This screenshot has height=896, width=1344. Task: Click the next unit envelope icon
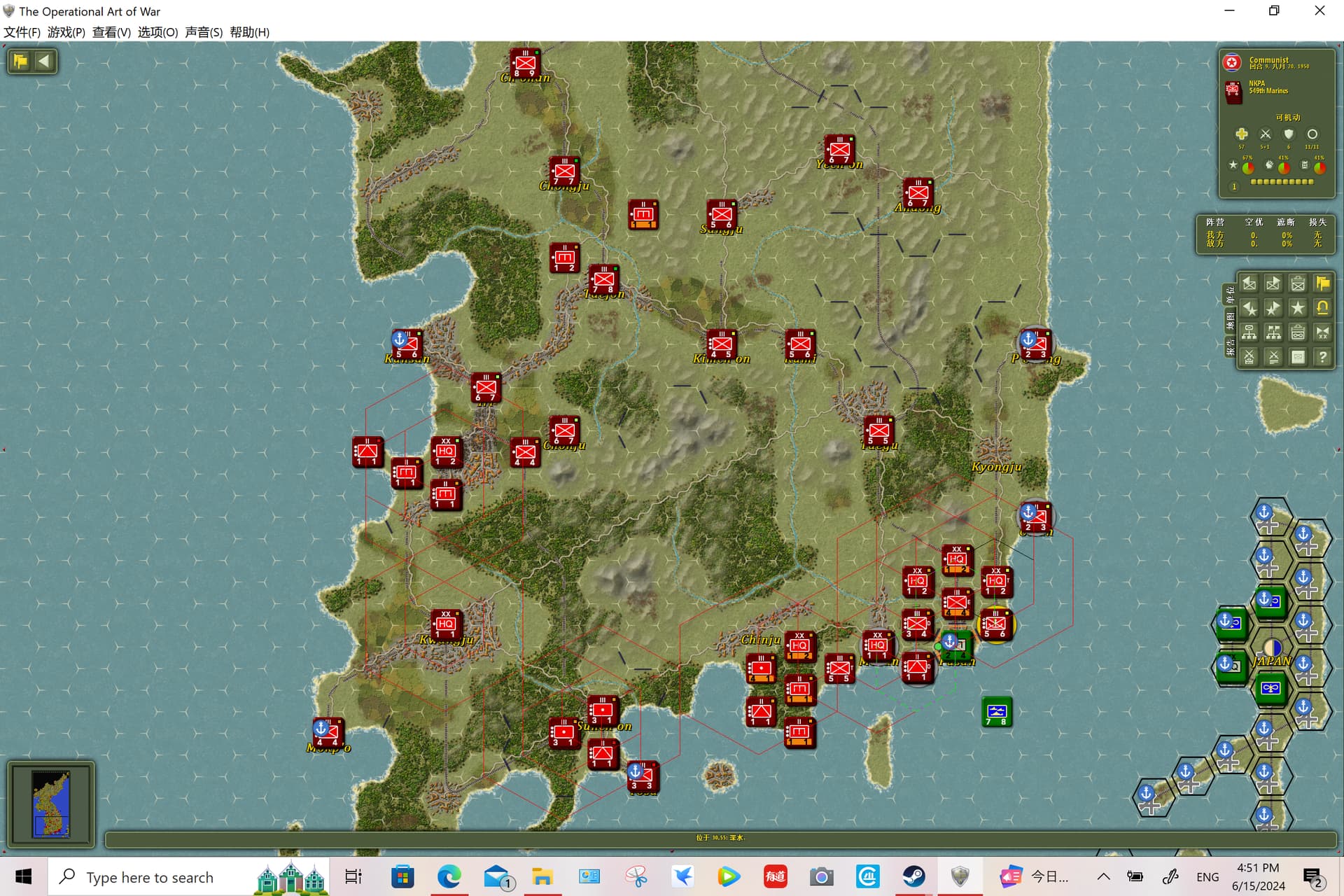(1273, 283)
